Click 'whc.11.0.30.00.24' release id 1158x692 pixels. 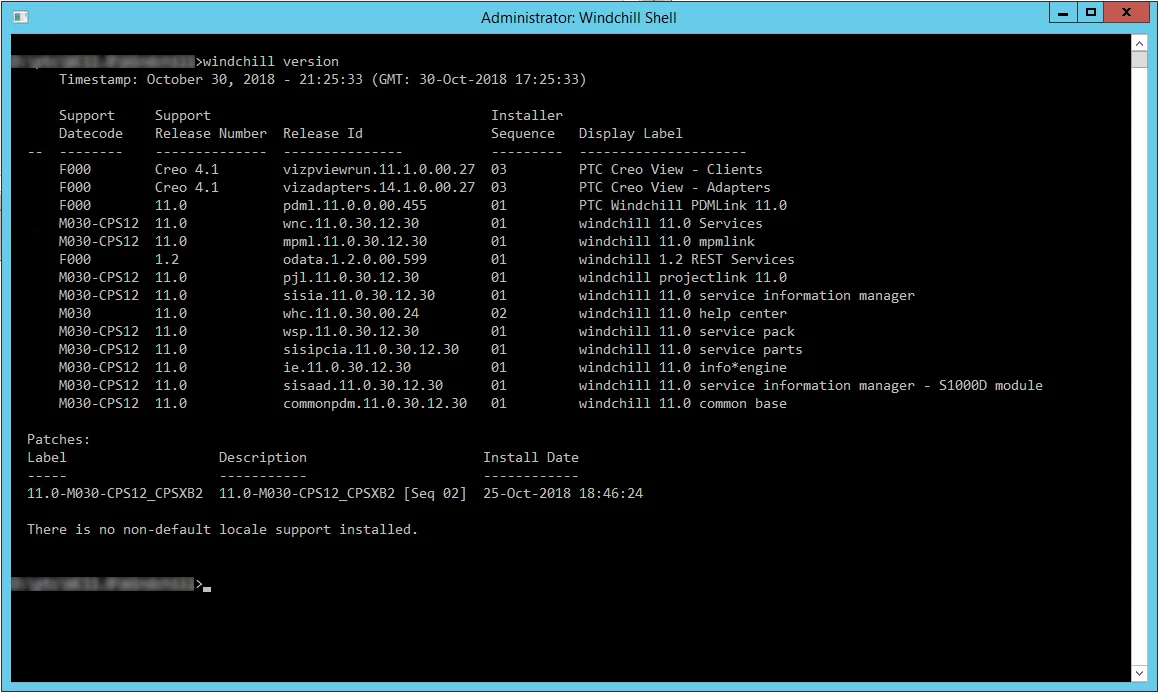pos(351,313)
